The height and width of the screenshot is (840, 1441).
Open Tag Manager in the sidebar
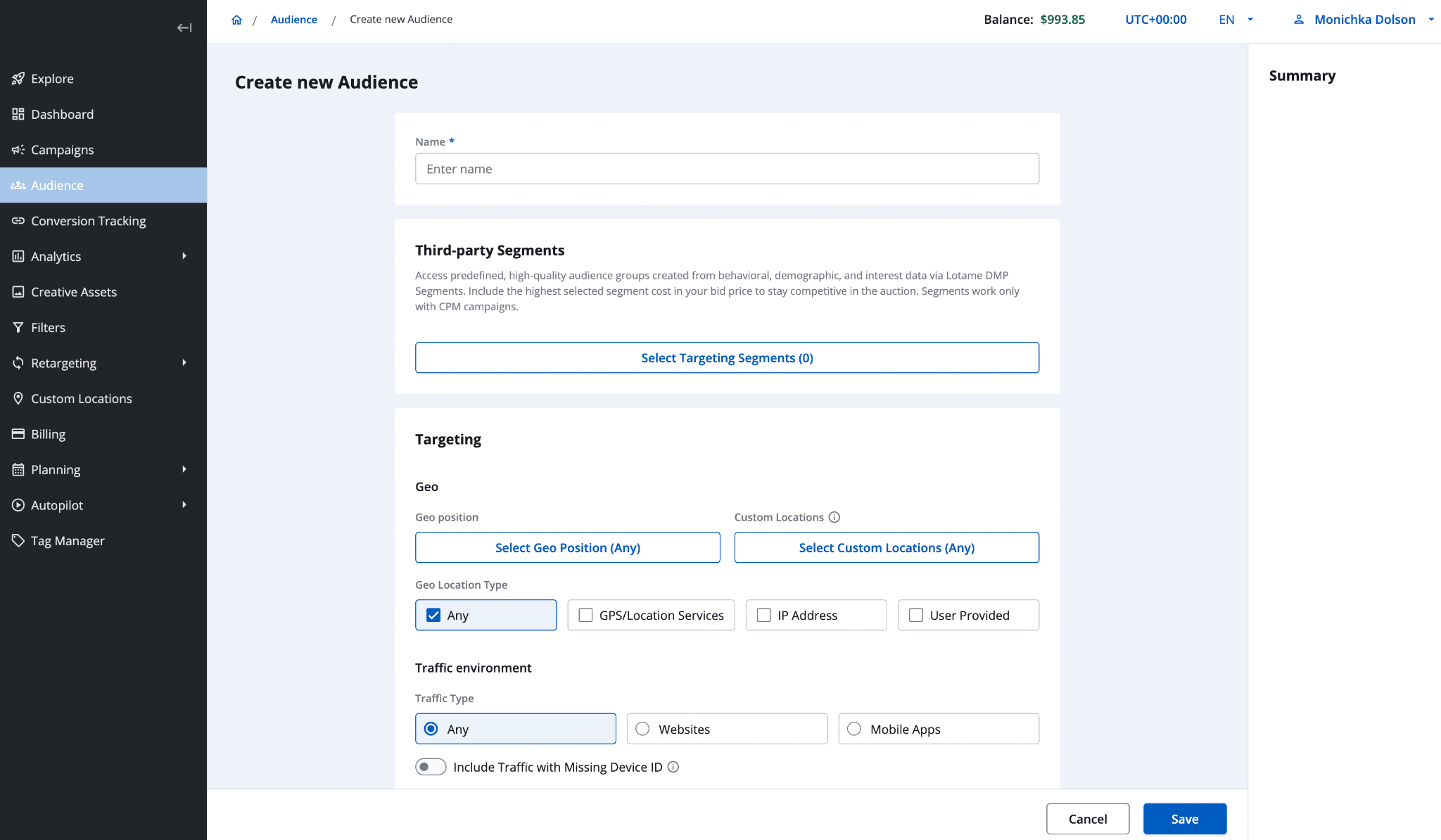click(103, 540)
